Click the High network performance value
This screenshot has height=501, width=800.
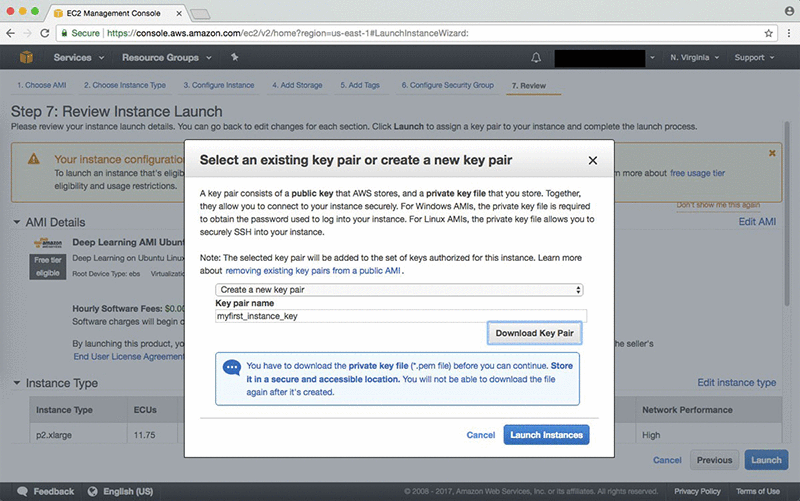(x=651, y=435)
